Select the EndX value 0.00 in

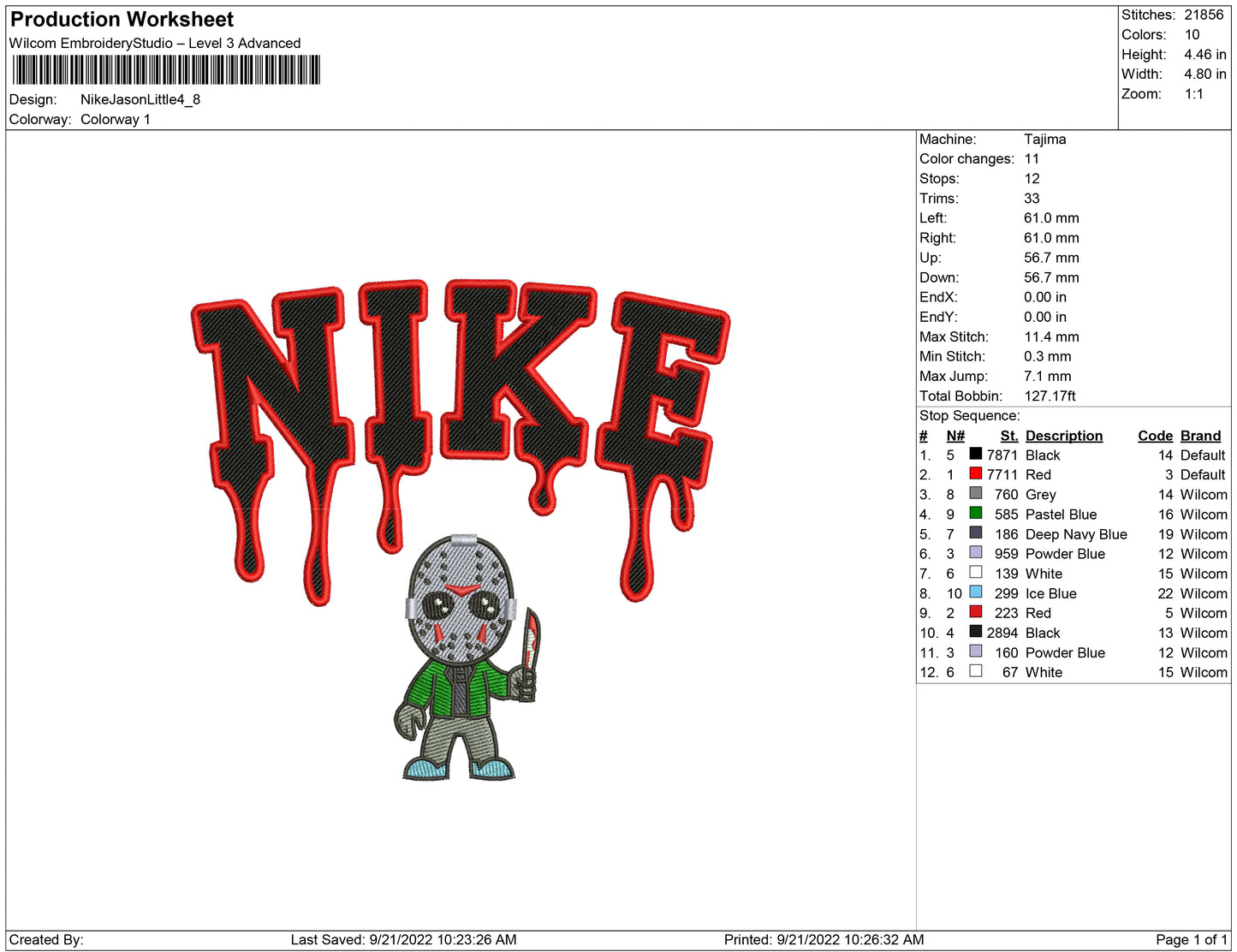pos(1045,296)
